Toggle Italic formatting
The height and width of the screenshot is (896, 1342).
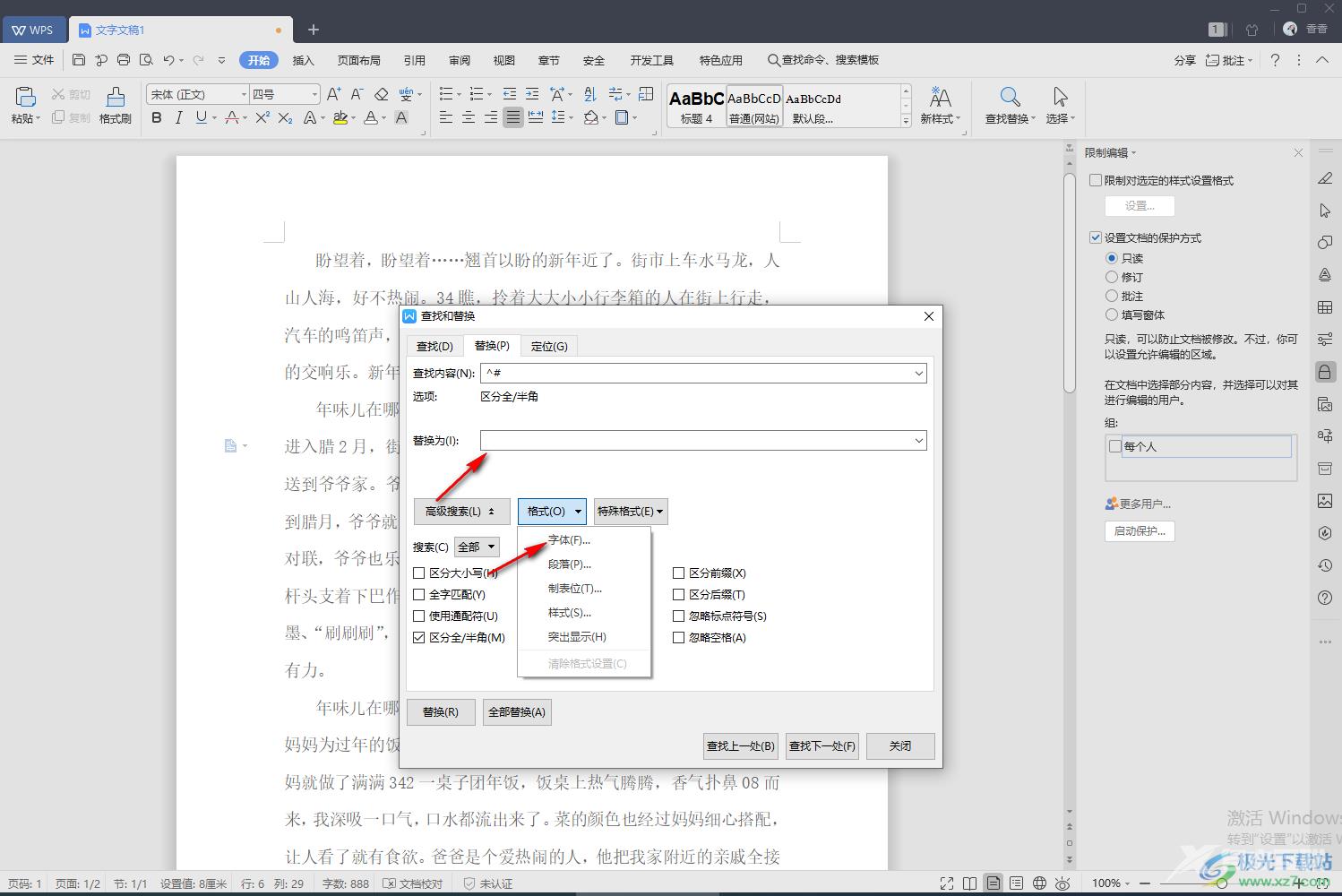tap(178, 117)
